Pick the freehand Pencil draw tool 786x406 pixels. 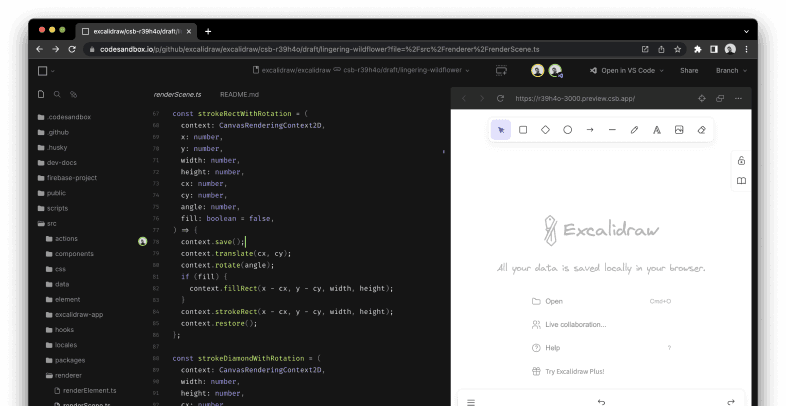[x=634, y=130]
